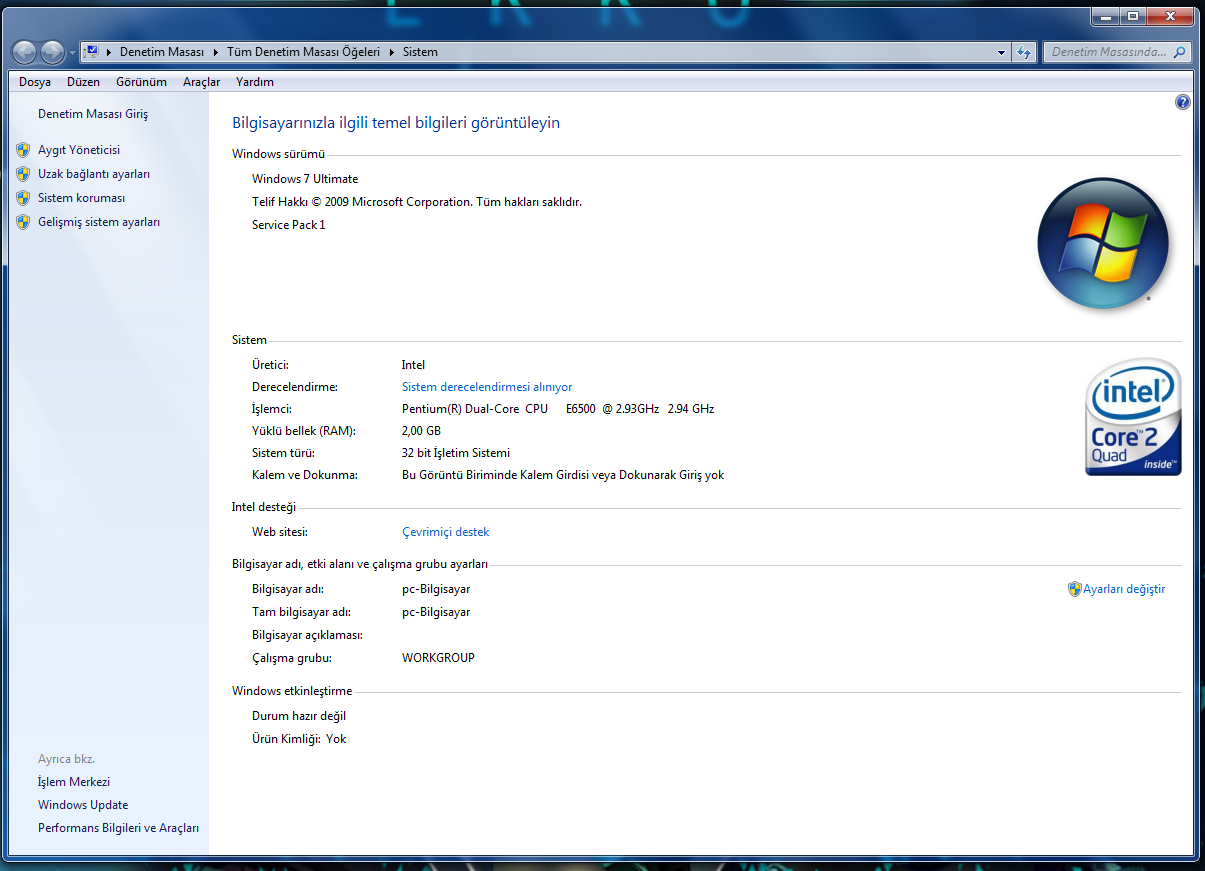
Task: Open help via the blue question mark icon
Action: click(1183, 102)
